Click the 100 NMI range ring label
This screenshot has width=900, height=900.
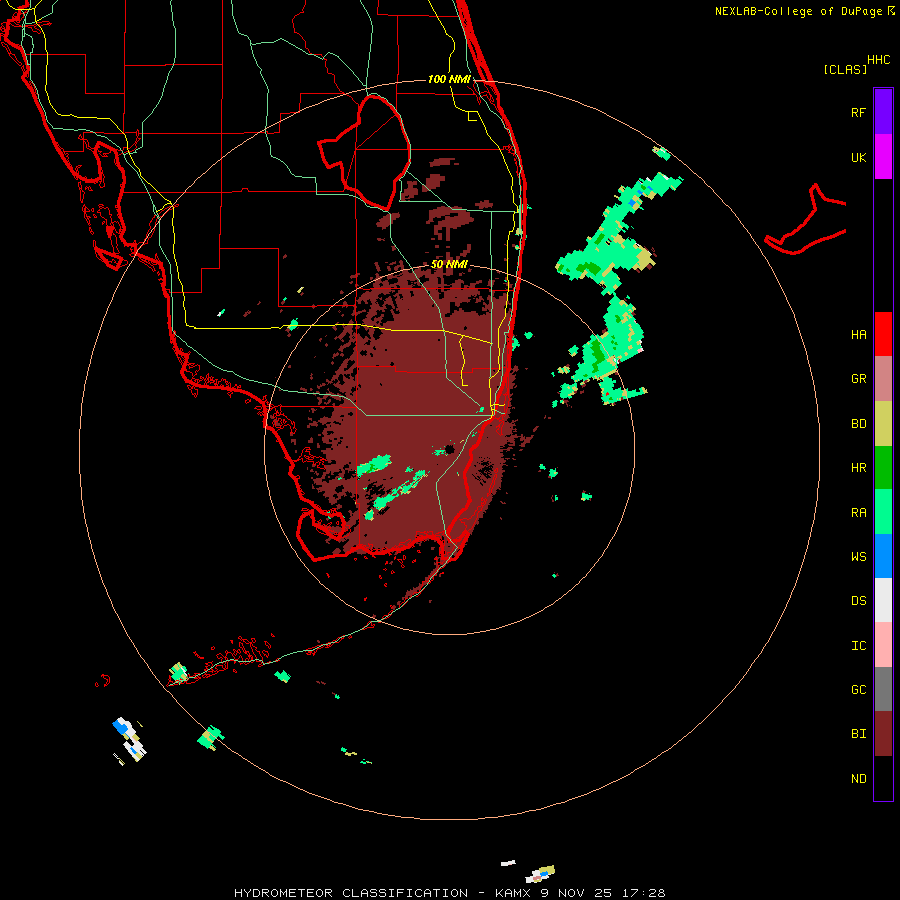click(x=449, y=79)
